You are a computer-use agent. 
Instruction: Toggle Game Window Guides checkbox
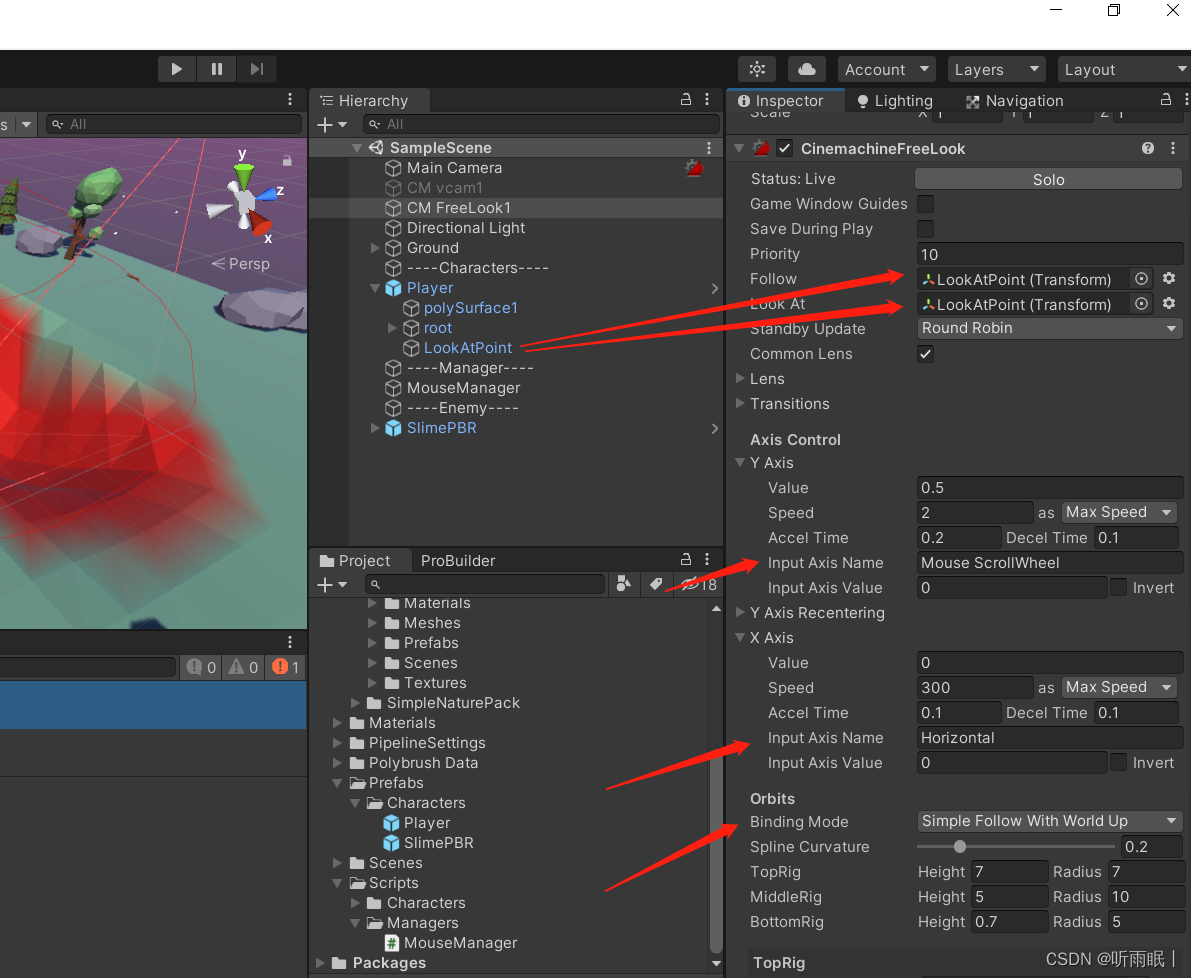(925, 203)
